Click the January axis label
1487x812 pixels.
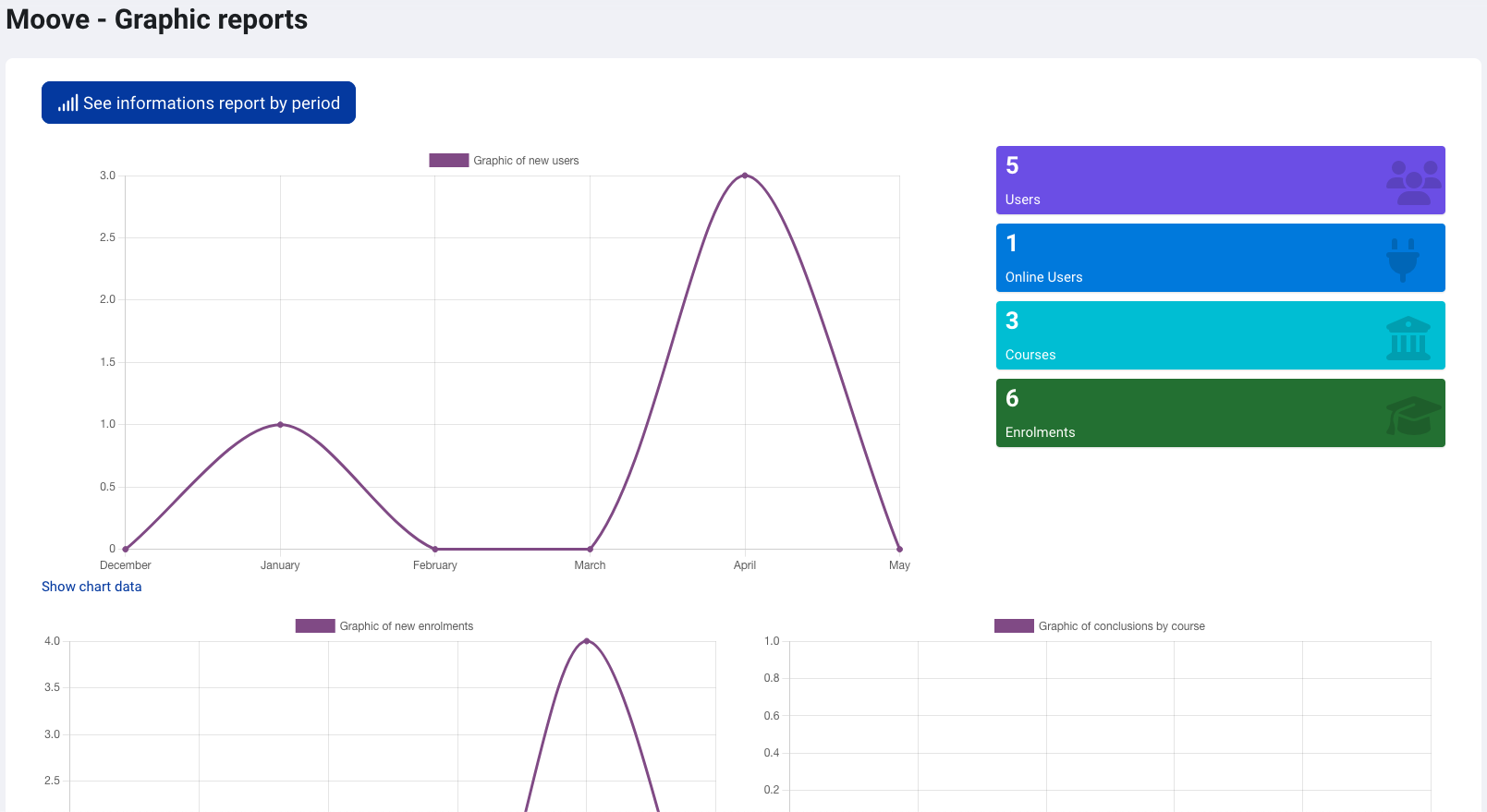pos(280,565)
